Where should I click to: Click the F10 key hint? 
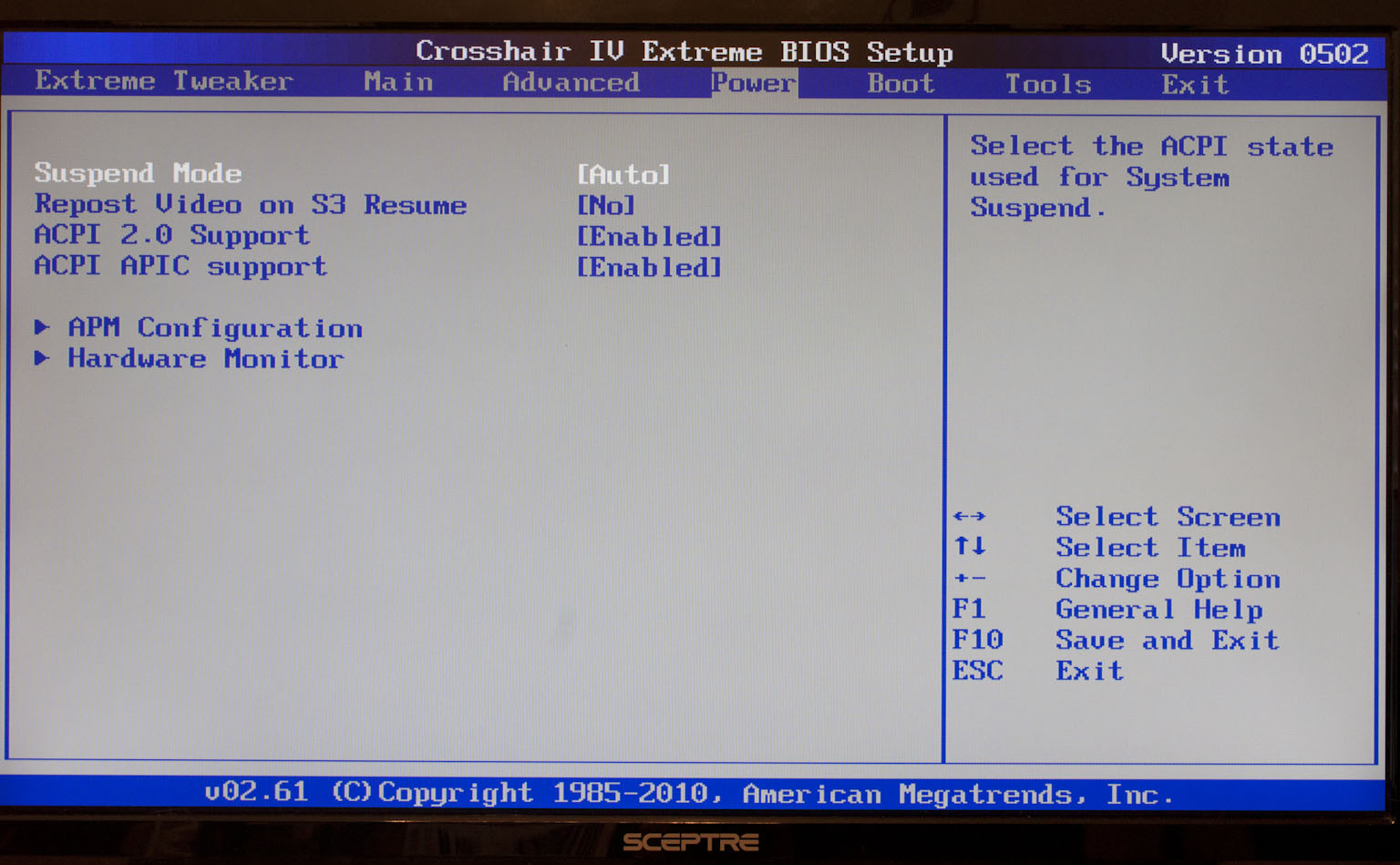click(x=977, y=640)
